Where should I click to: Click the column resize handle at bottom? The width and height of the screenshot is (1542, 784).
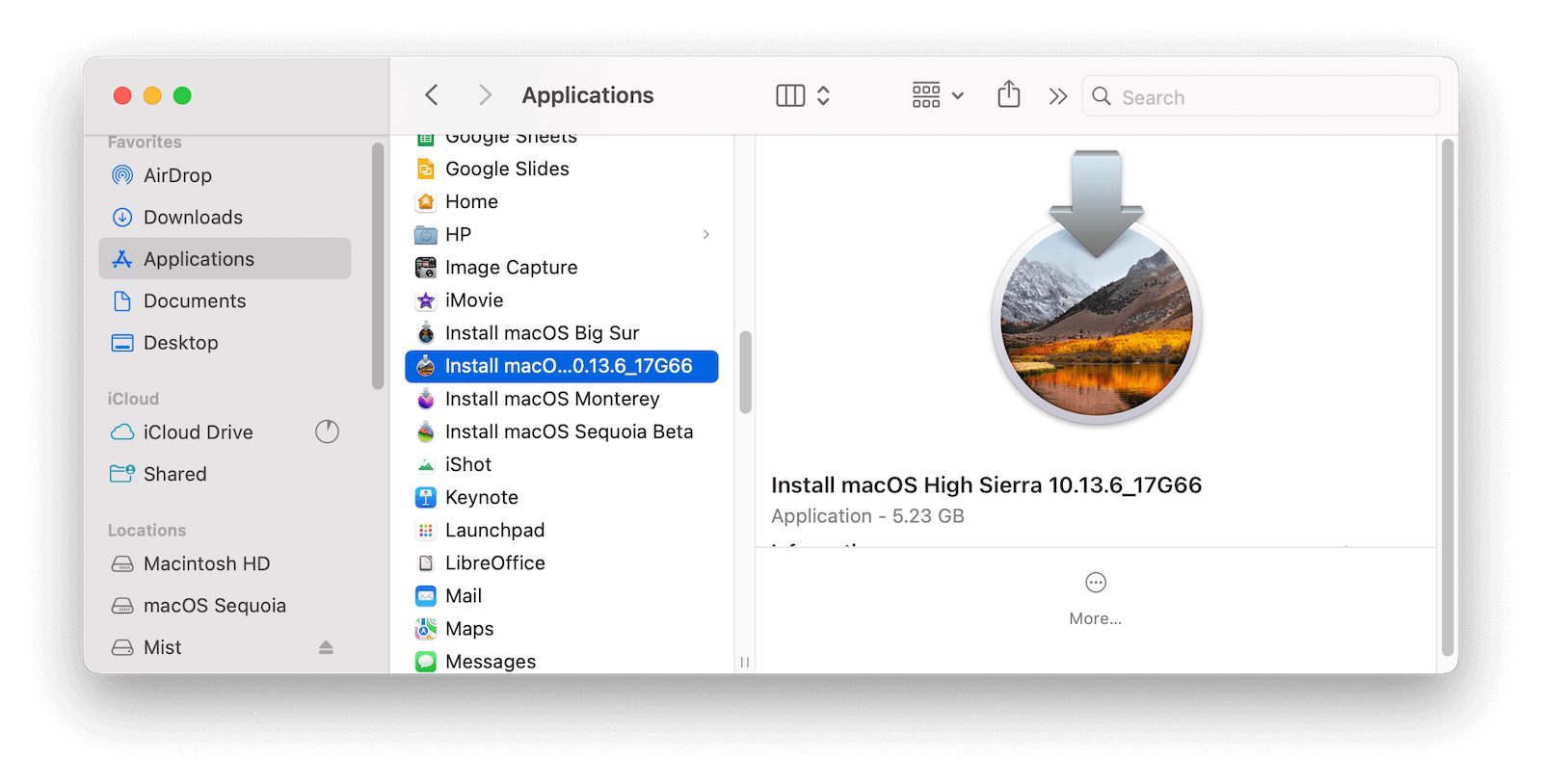pyautogui.click(x=745, y=662)
